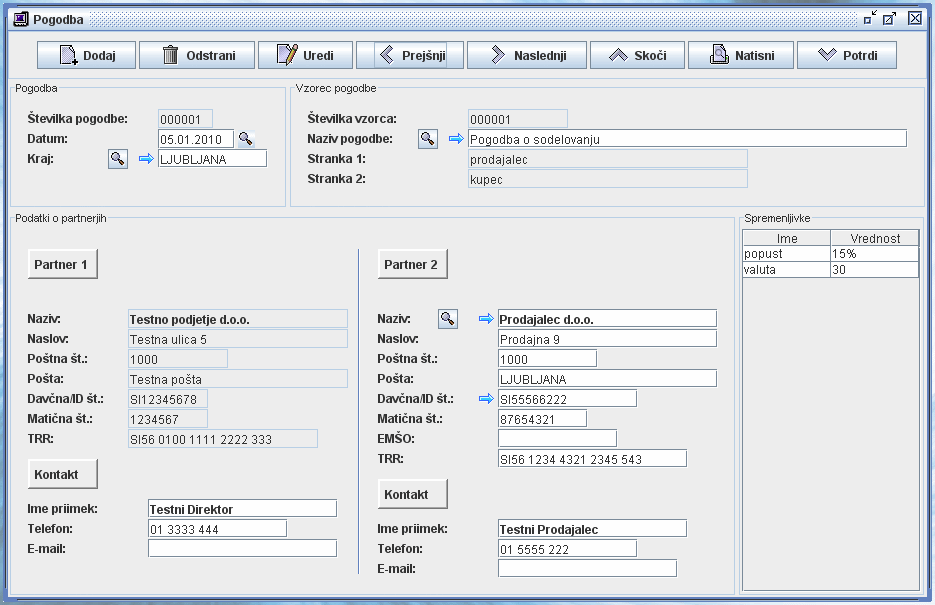This screenshot has width=935, height=605.
Task: Click Kontakt button under Partner 2
Action: pyautogui.click(x=412, y=494)
